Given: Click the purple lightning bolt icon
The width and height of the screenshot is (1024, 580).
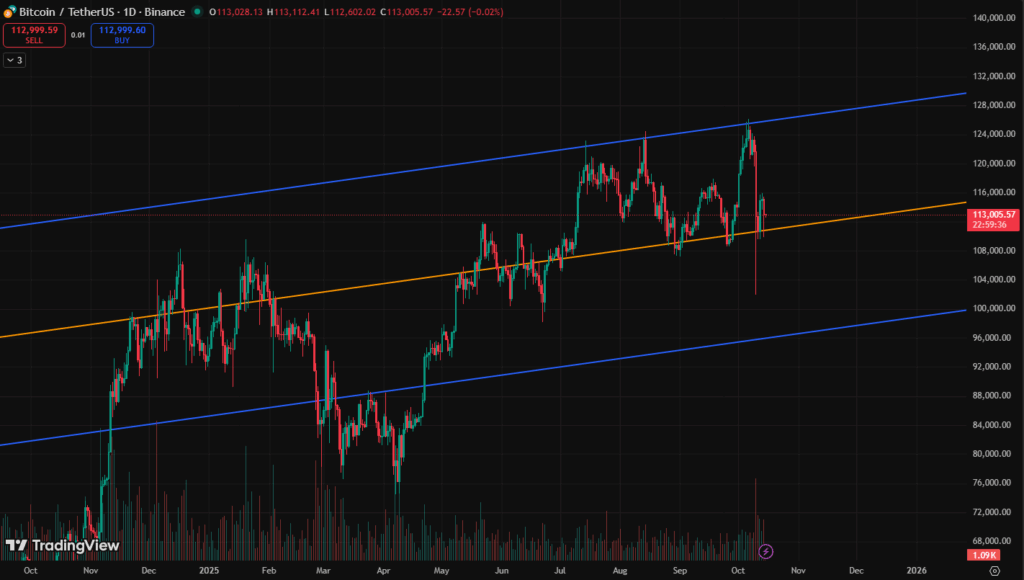Looking at the screenshot, I should coord(766,551).
